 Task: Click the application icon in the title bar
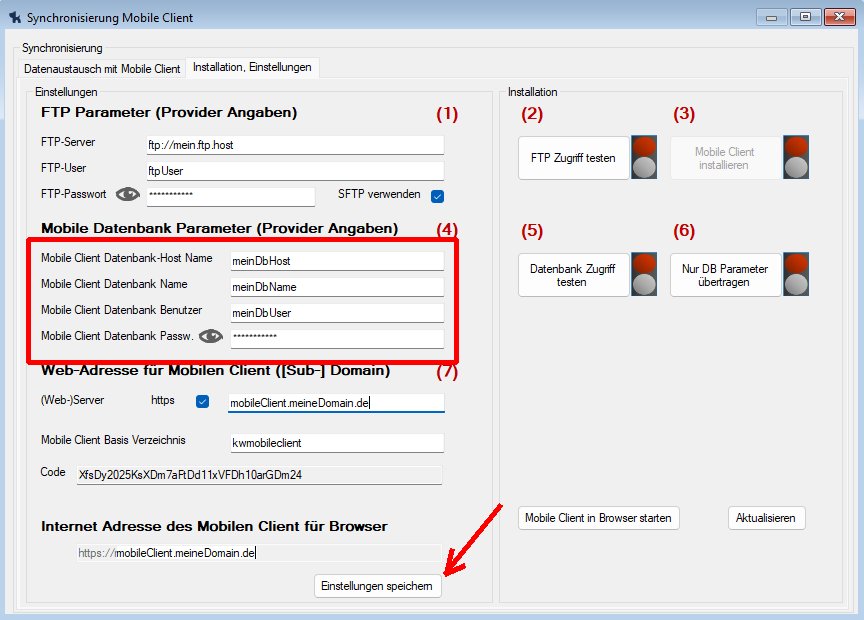click(14, 17)
